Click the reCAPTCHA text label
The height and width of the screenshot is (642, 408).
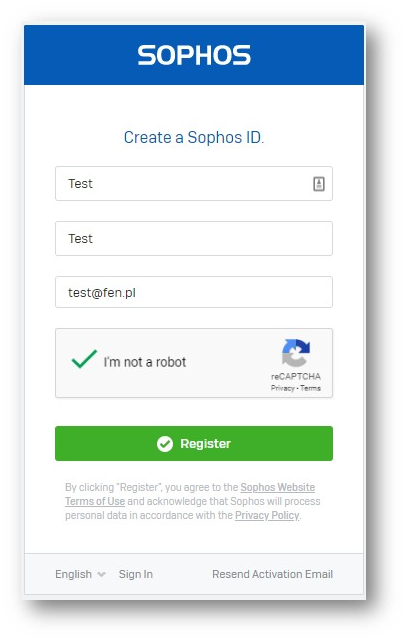click(296, 376)
